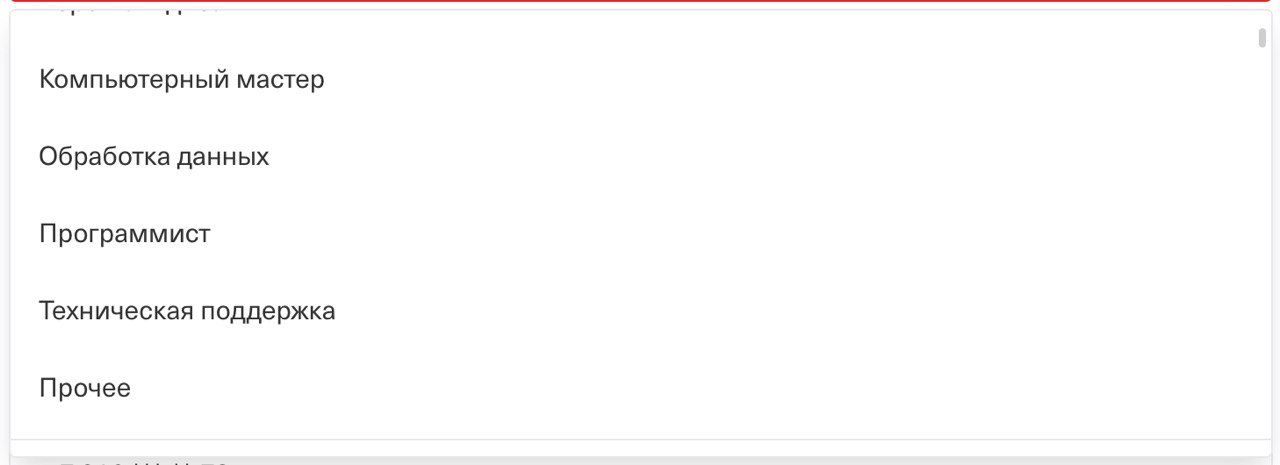Click the word поддержка in the fourth option
1280x465 pixels.
(269, 312)
